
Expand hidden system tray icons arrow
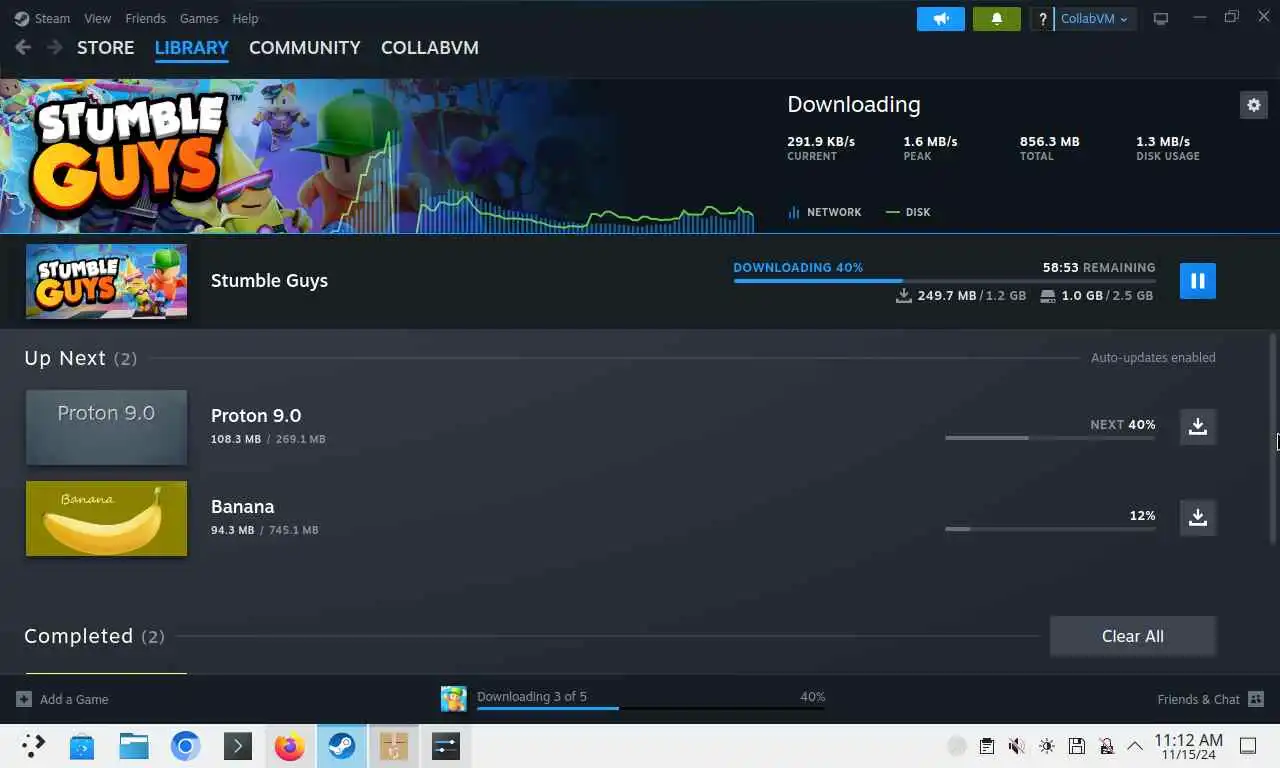[1136, 746]
